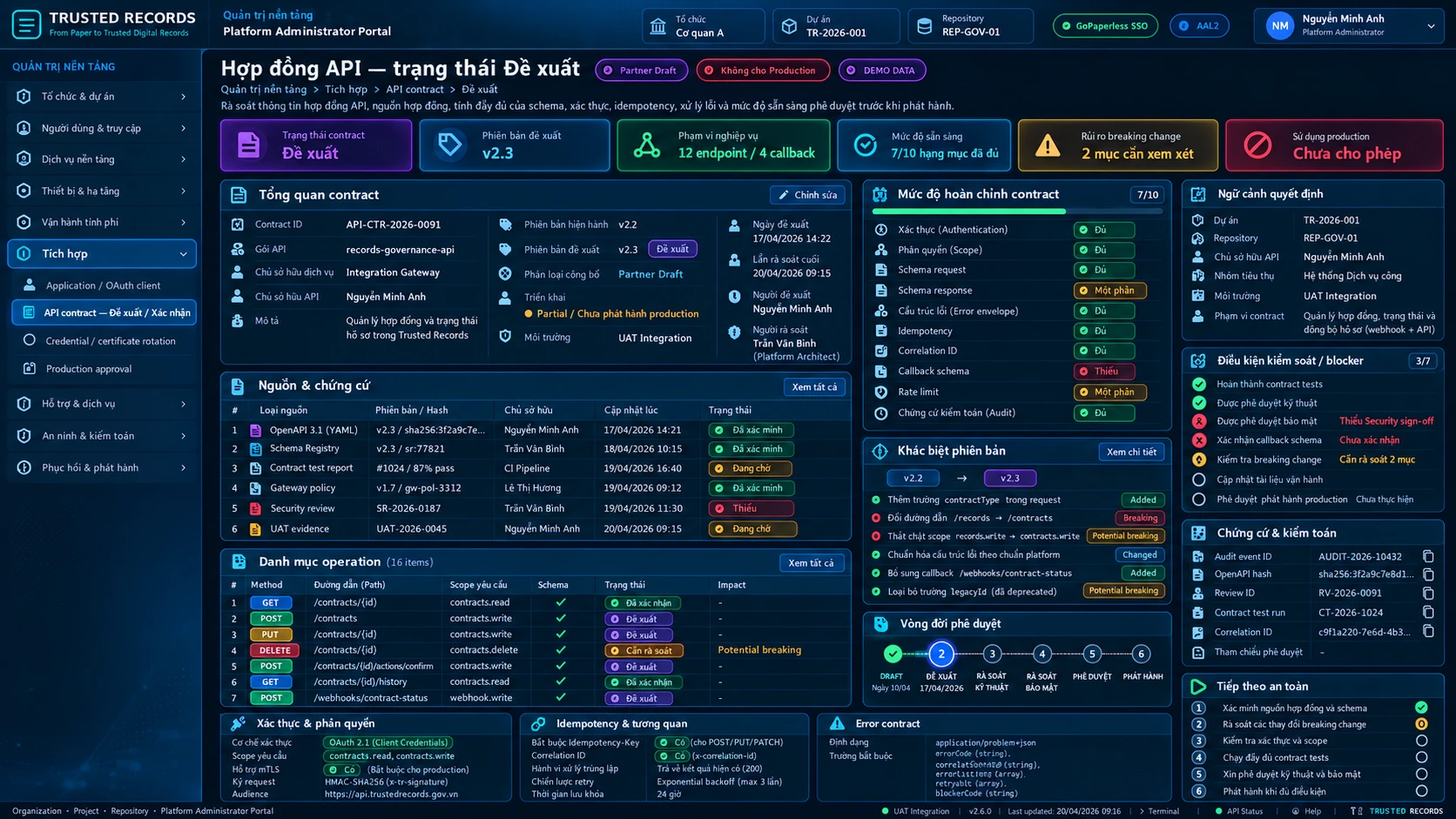This screenshot has height=819, width=1456.
Task: Click the Chỉnh sửa button
Action: click(x=807, y=195)
